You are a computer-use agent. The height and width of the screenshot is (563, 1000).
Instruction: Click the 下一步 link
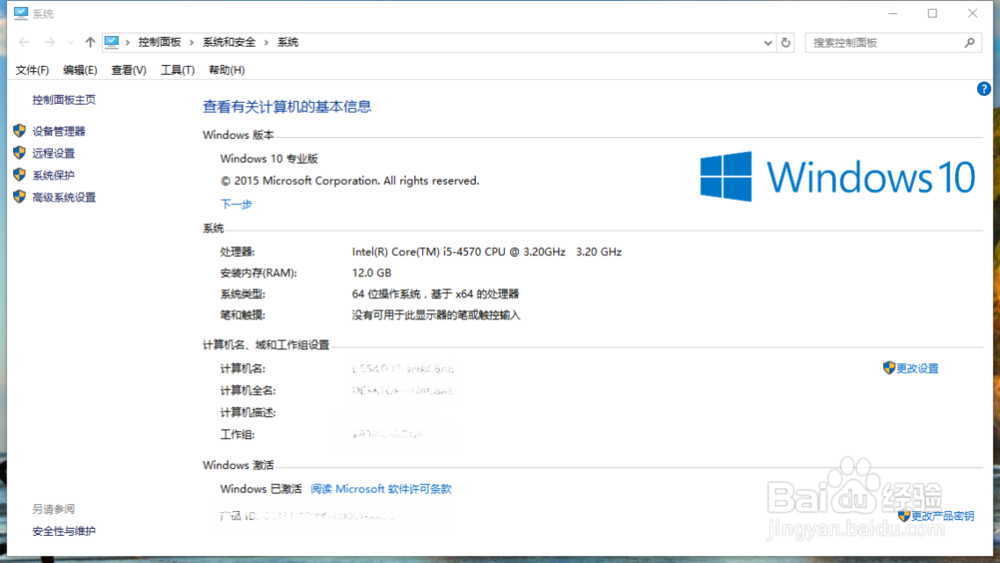236,204
